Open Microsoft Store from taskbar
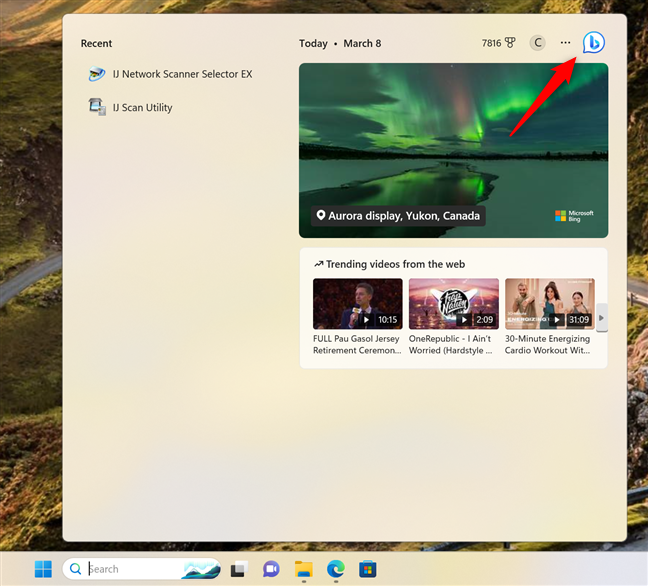The height and width of the screenshot is (586, 648). [367, 569]
